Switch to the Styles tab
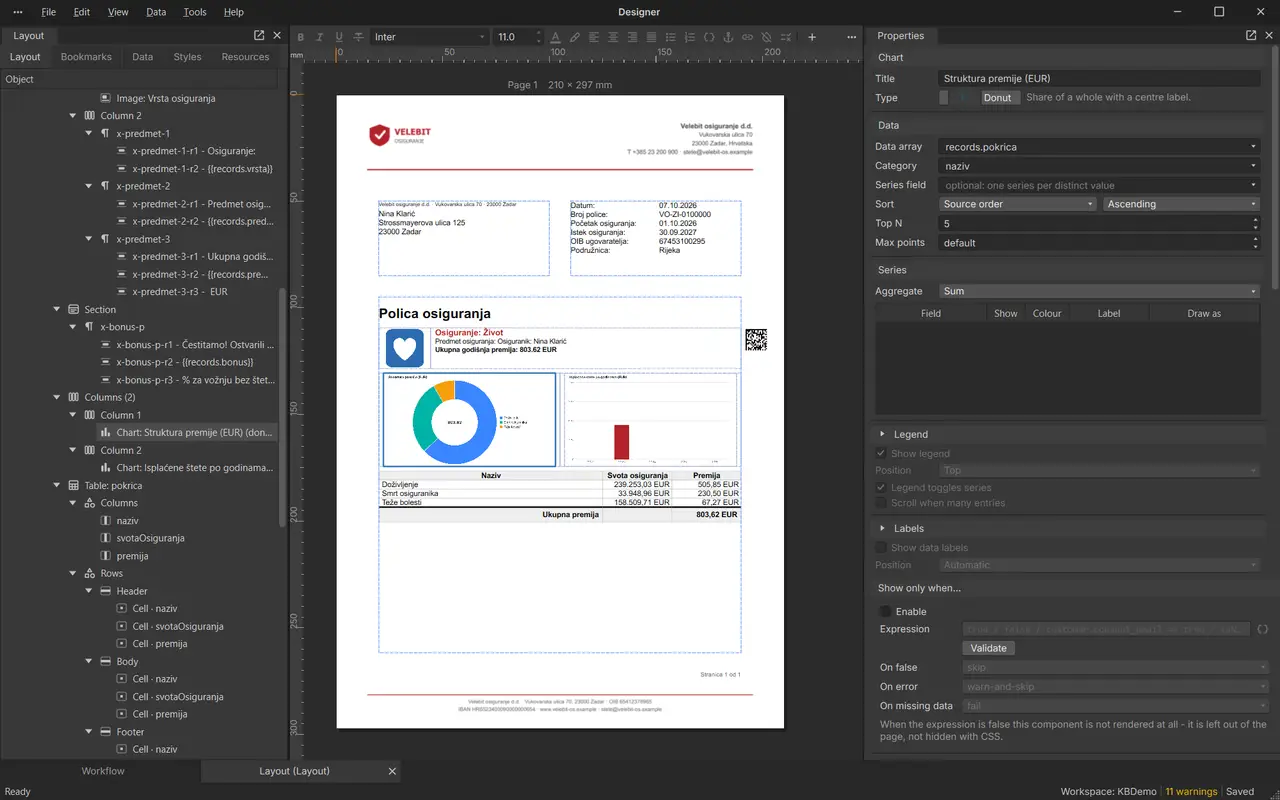 click(187, 57)
